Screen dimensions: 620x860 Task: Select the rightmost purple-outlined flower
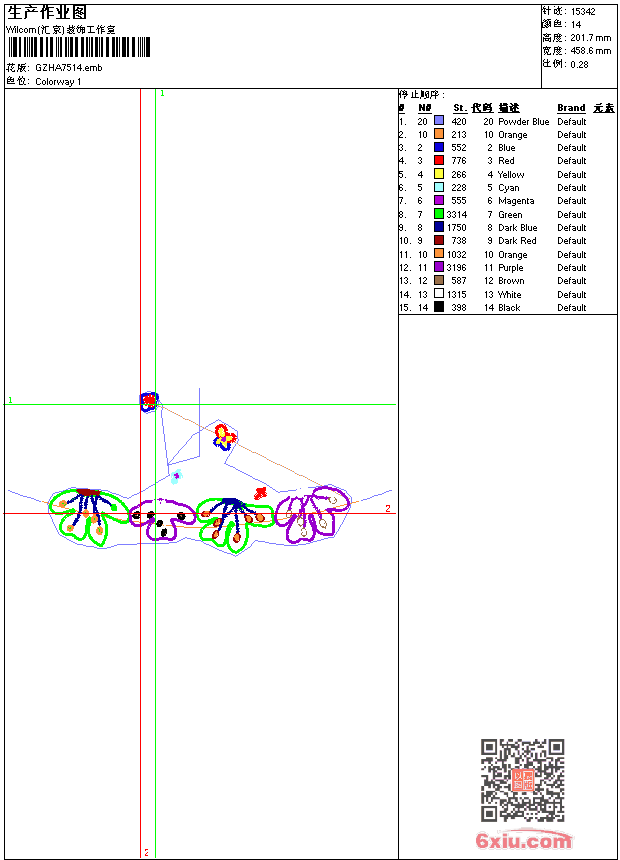314,512
